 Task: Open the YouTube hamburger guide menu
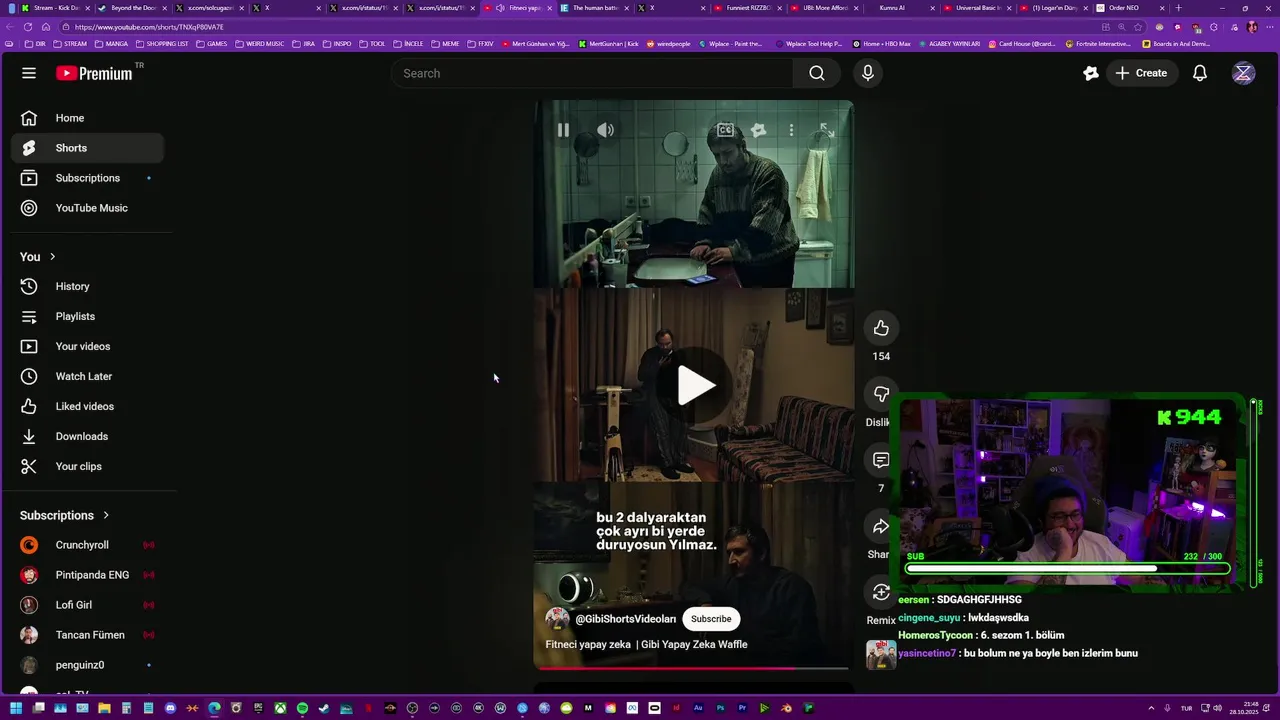tap(29, 73)
